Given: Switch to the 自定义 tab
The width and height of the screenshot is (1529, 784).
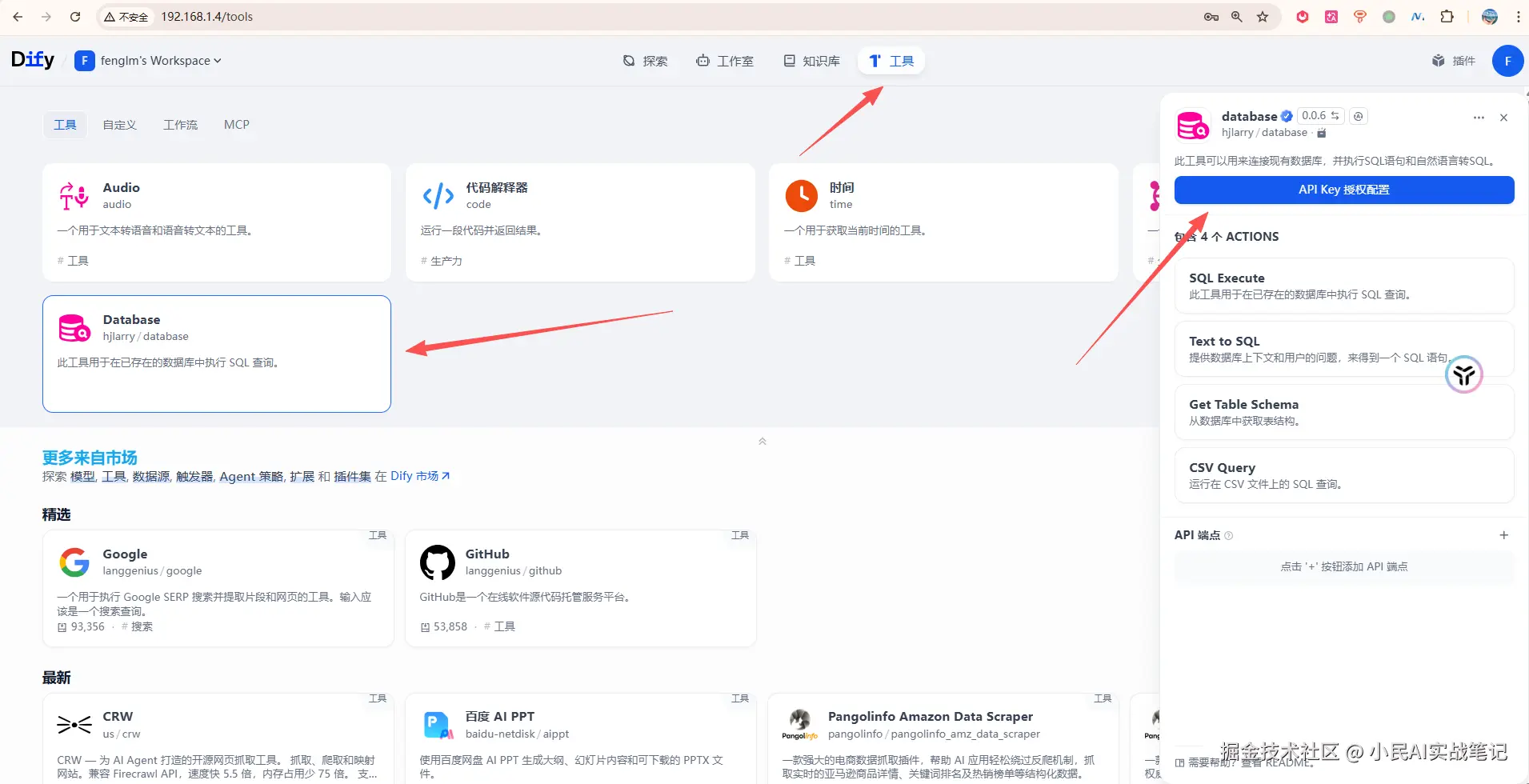Looking at the screenshot, I should (120, 125).
